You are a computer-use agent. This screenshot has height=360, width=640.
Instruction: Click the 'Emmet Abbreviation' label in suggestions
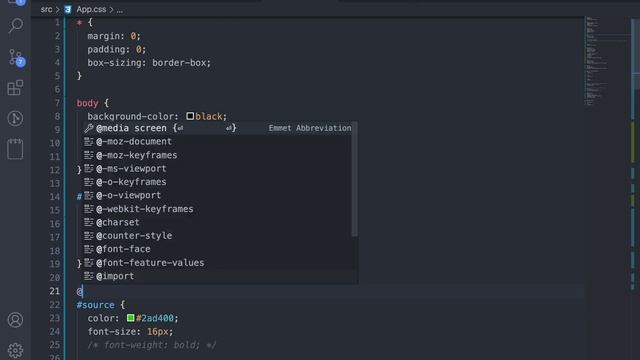click(310, 128)
